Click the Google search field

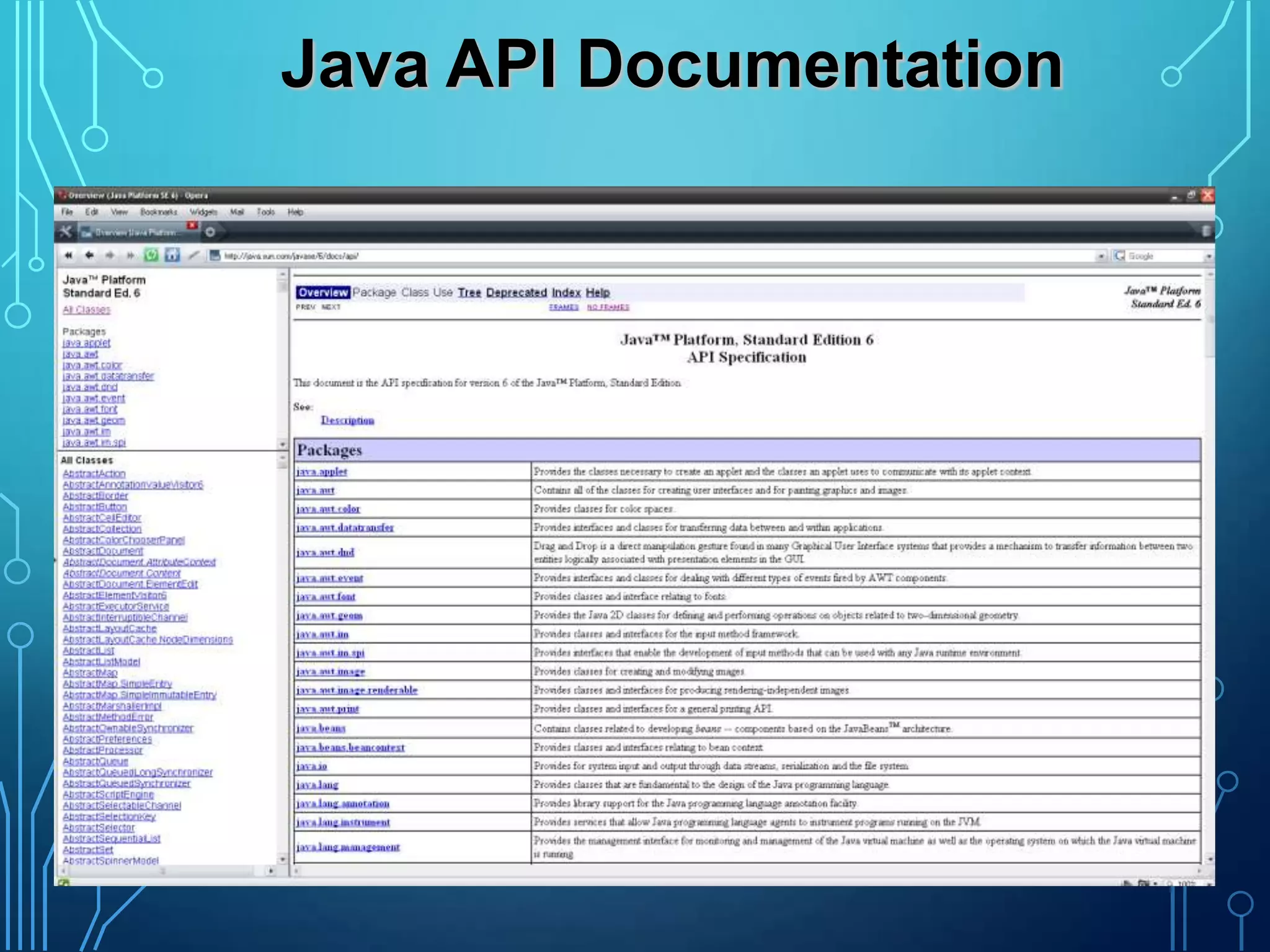click(1165, 256)
